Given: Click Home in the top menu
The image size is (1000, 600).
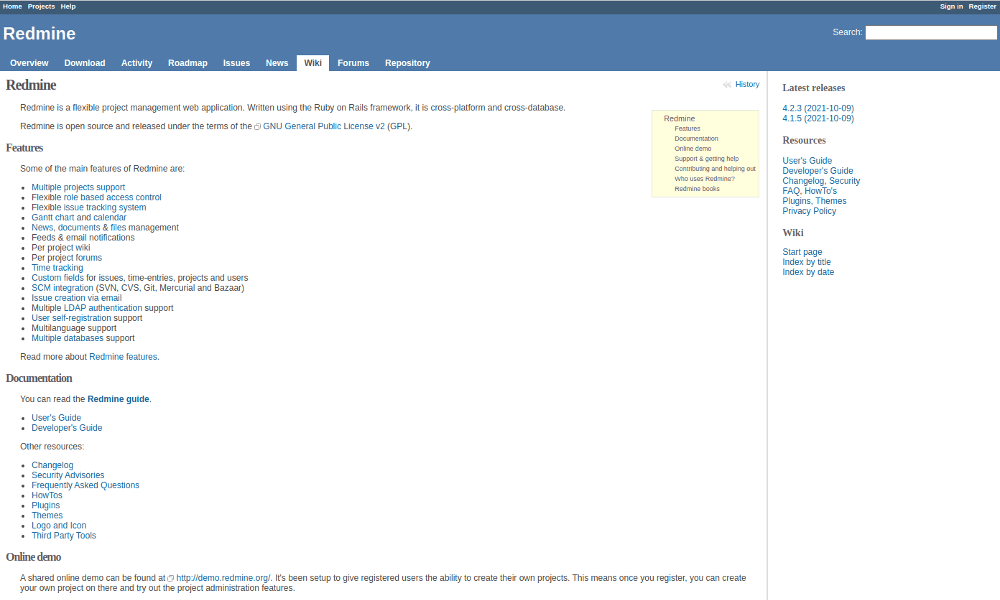Looking at the screenshot, I should pyautogui.click(x=12, y=6).
